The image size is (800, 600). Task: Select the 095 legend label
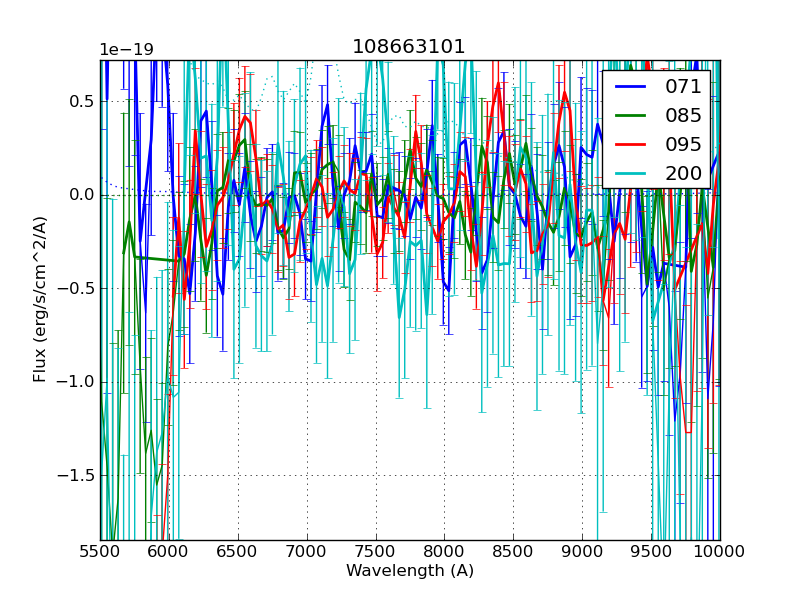pyautogui.click(x=683, y=144)
